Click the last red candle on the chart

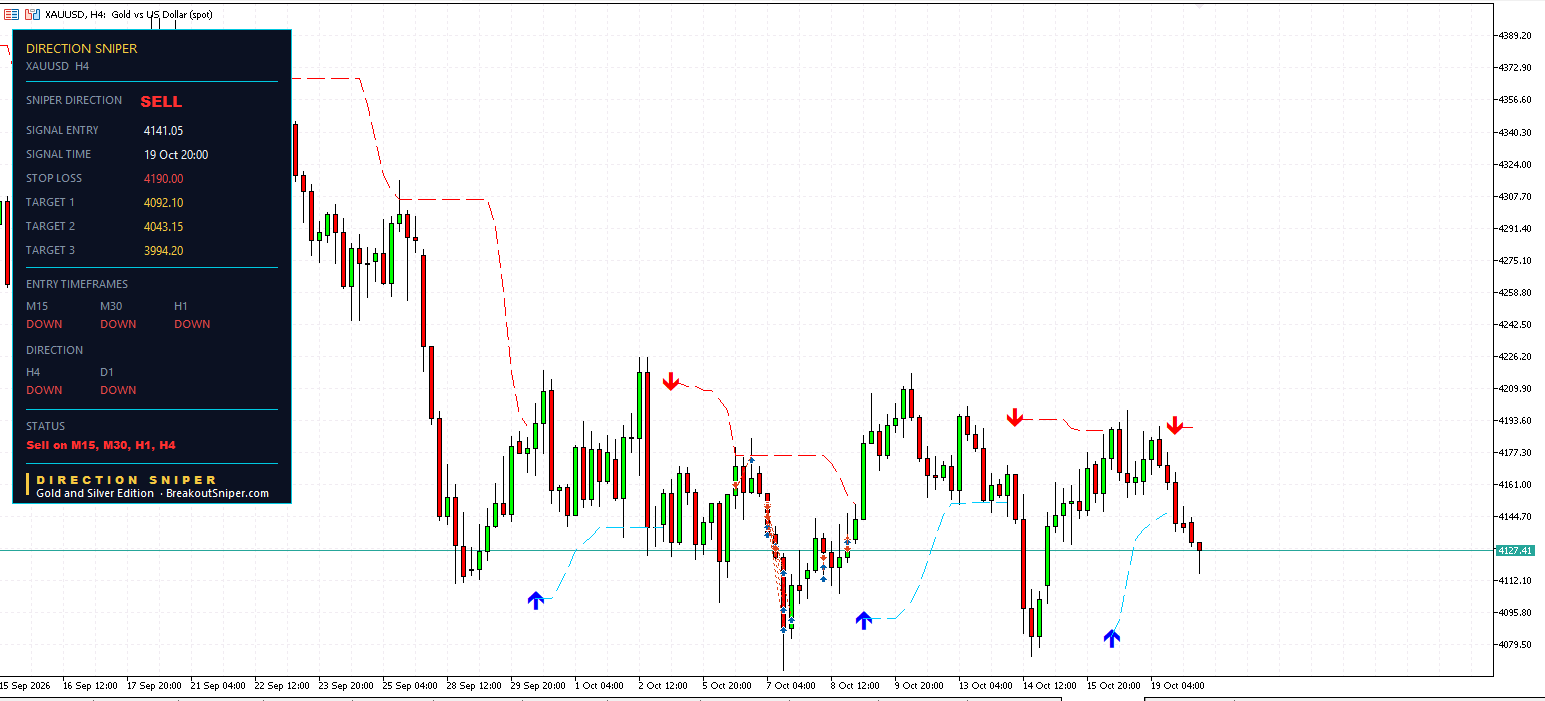[1199, 546]
